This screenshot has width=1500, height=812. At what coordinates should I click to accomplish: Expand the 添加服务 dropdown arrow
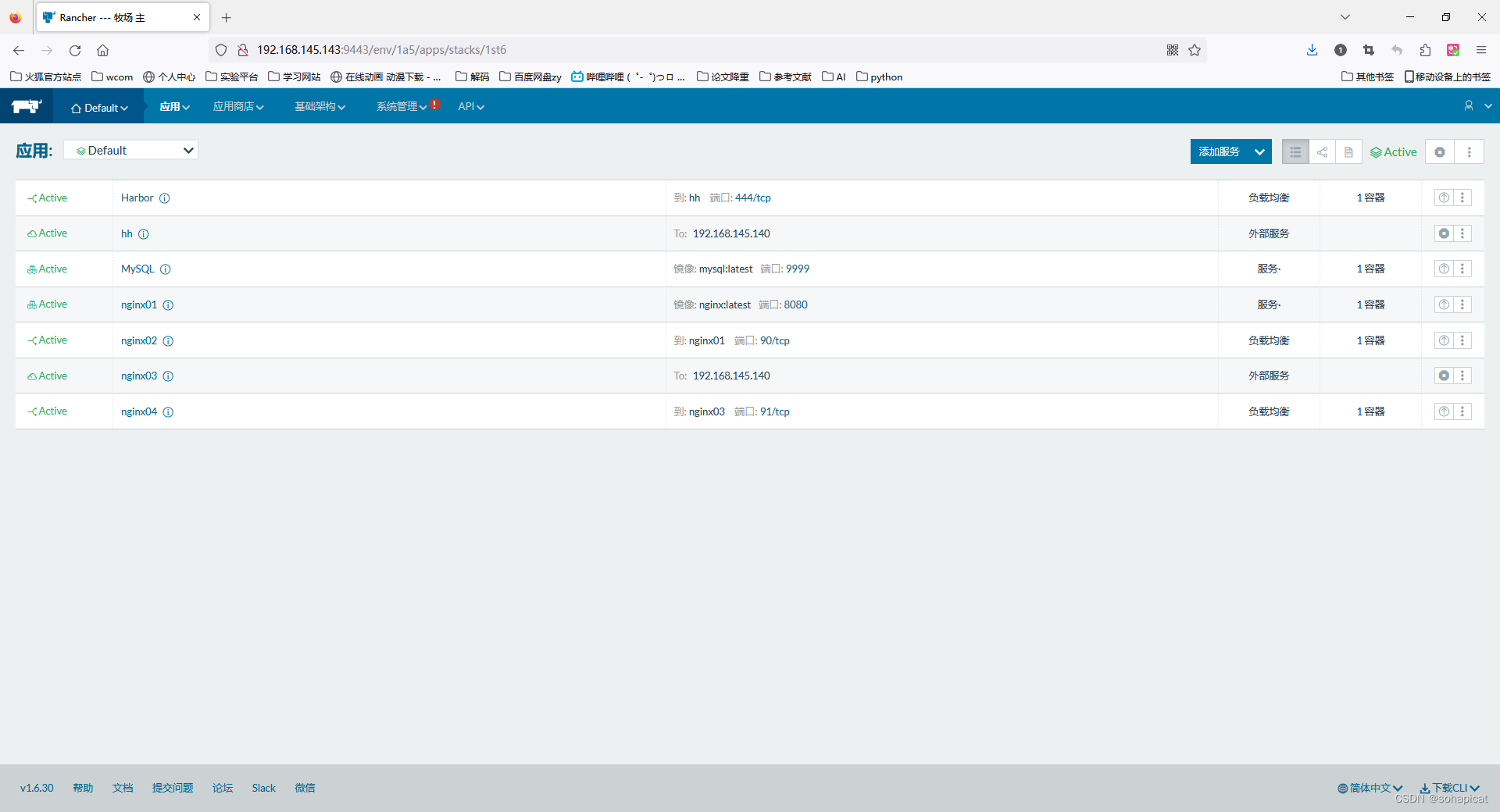click(x=1259, y=152)
